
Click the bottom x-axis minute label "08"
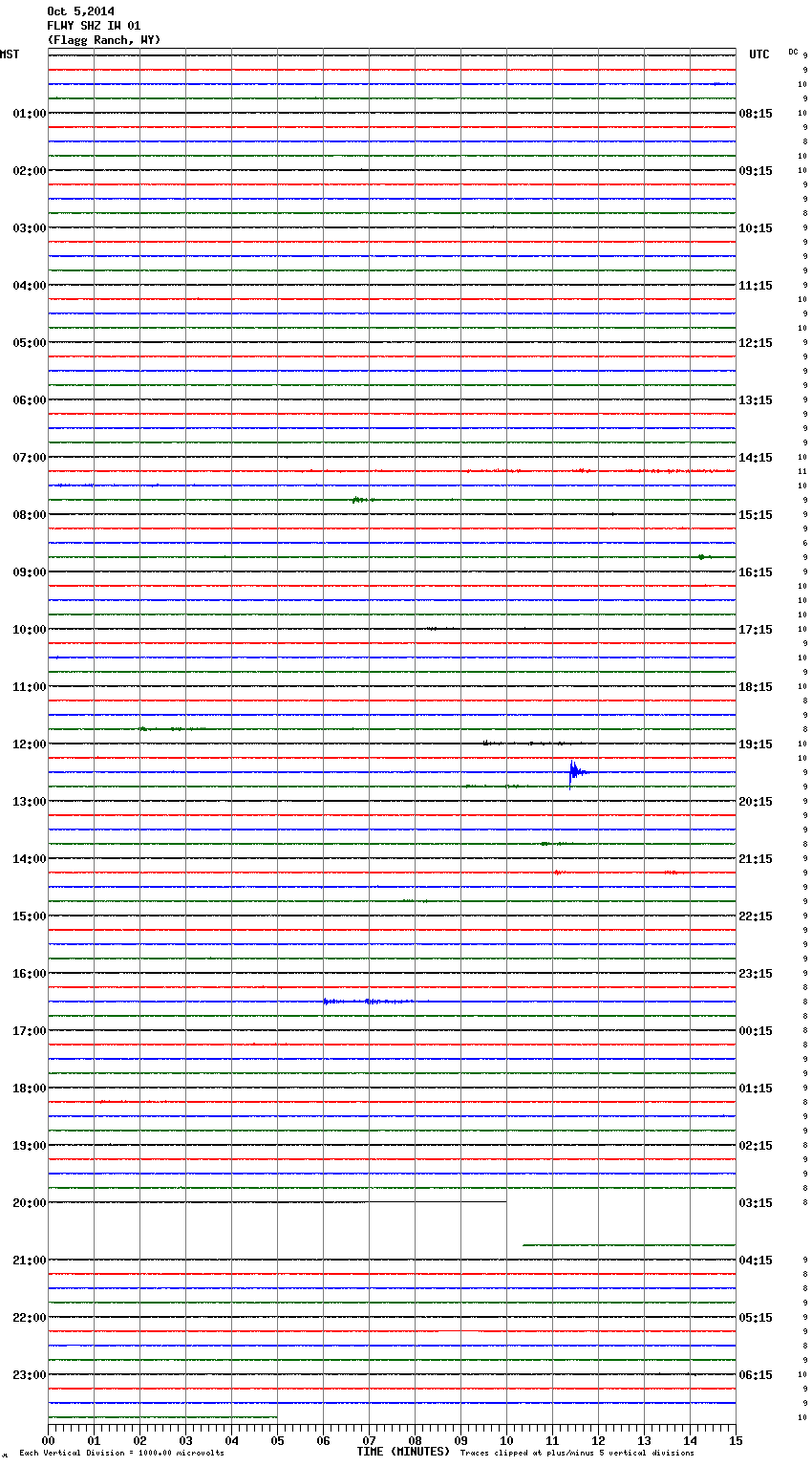(x=415, y=1440)
